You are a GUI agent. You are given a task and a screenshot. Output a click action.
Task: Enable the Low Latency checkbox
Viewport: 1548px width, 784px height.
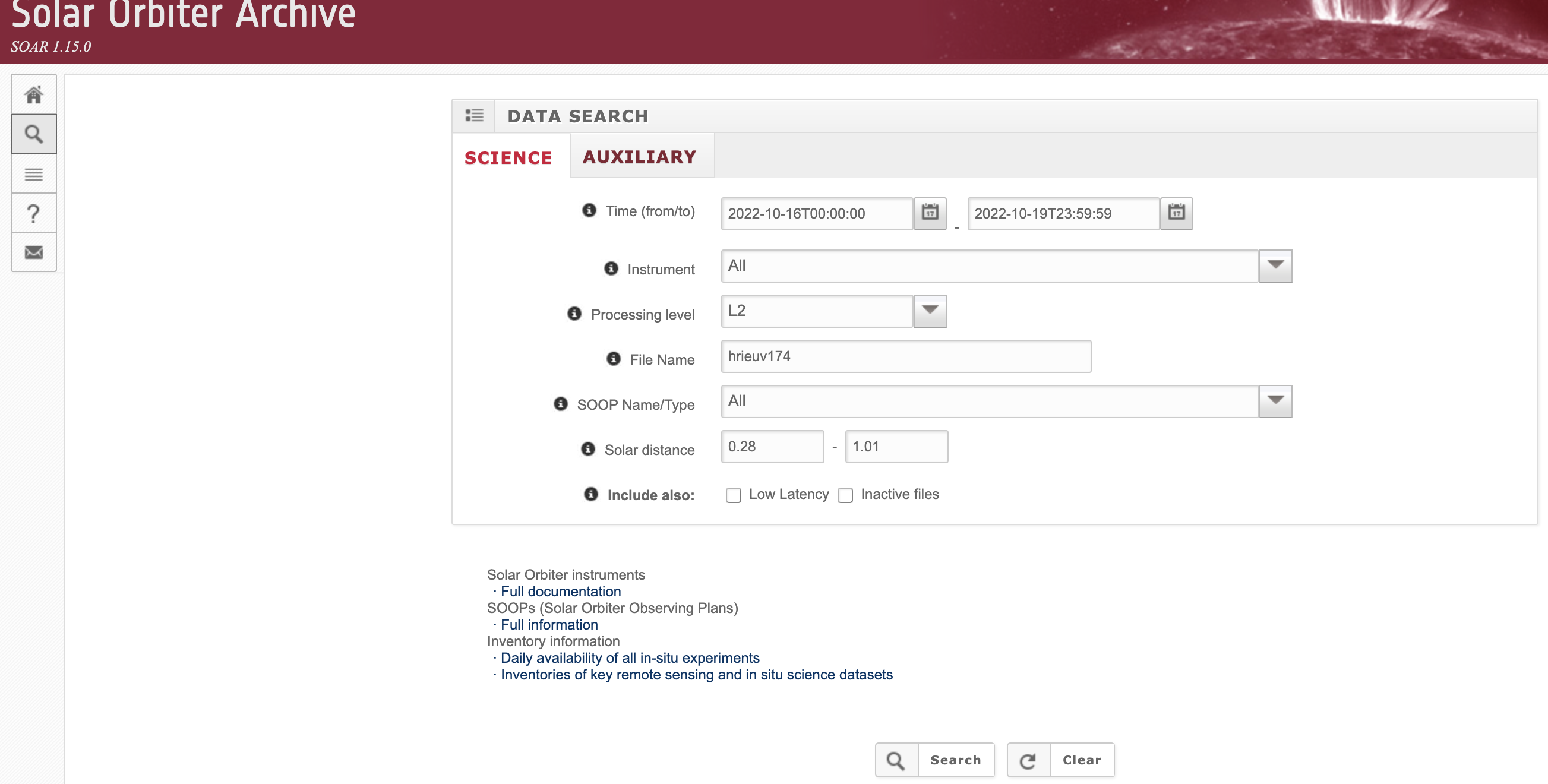click(733, 495)
